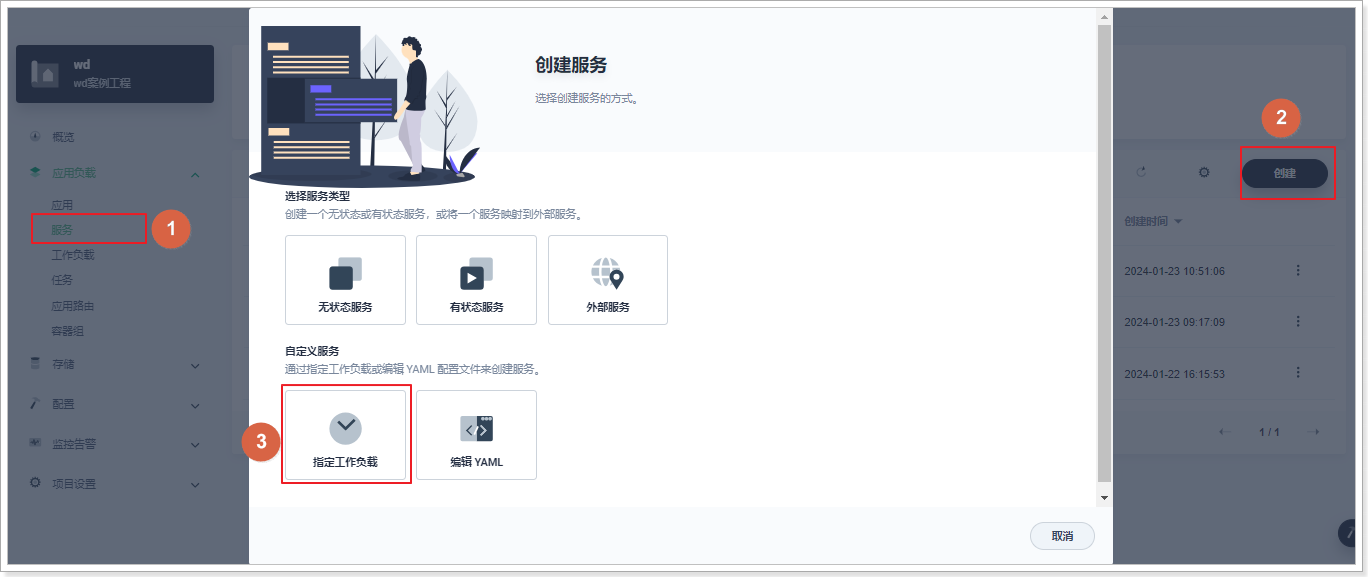
Task: Select the 外部服务 external service card
Action: click(608, 280)
